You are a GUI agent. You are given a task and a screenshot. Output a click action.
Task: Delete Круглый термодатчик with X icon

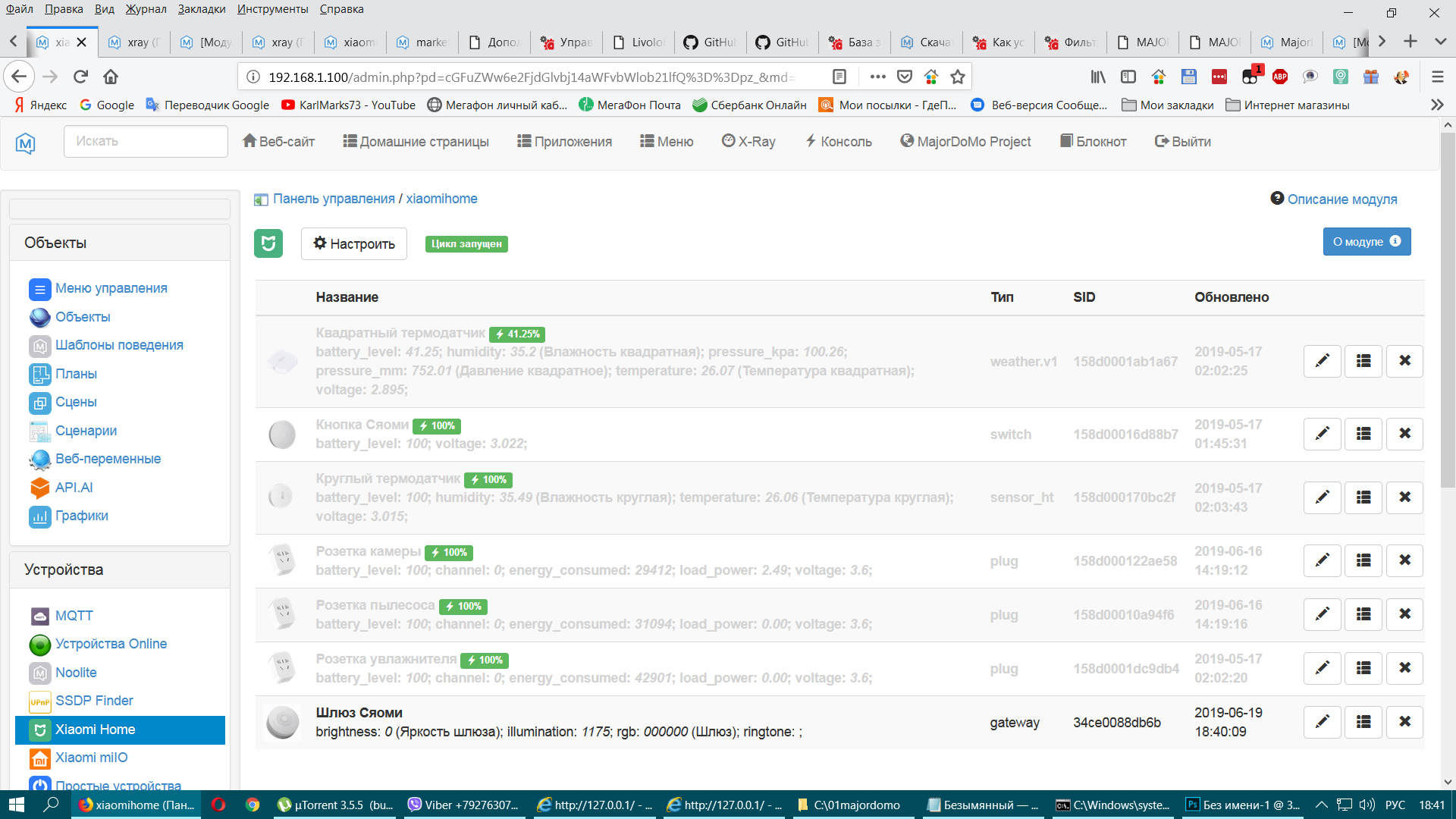1404,497
